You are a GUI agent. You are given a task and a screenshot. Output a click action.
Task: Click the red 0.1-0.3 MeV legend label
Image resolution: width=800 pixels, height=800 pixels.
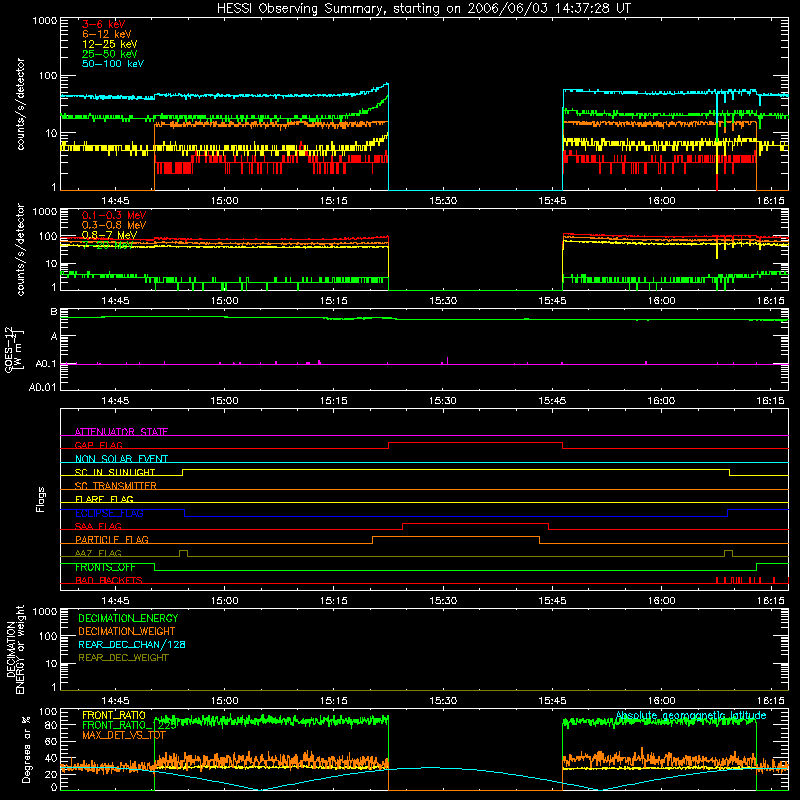[x=114, y=215]
